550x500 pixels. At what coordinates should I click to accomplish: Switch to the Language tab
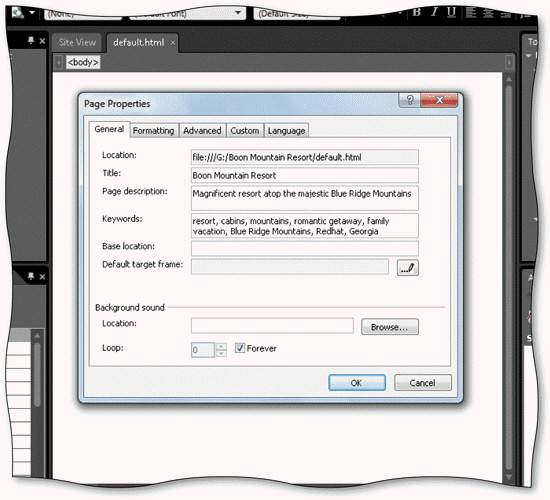(286, 131)
